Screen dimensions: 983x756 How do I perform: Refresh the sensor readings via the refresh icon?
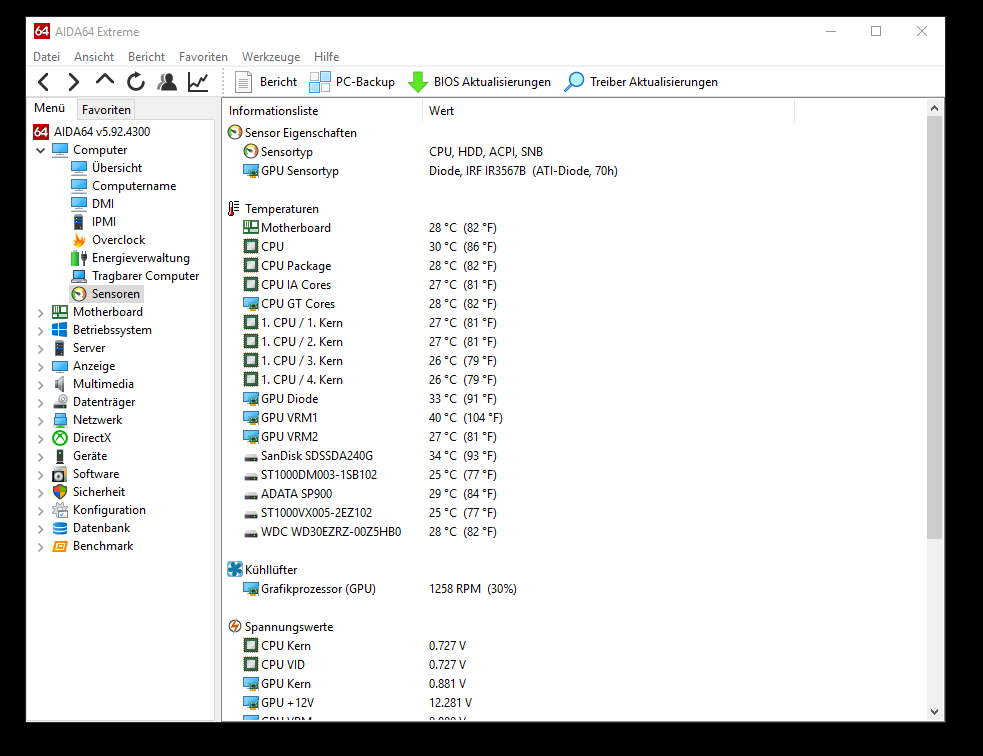point(135,82)
